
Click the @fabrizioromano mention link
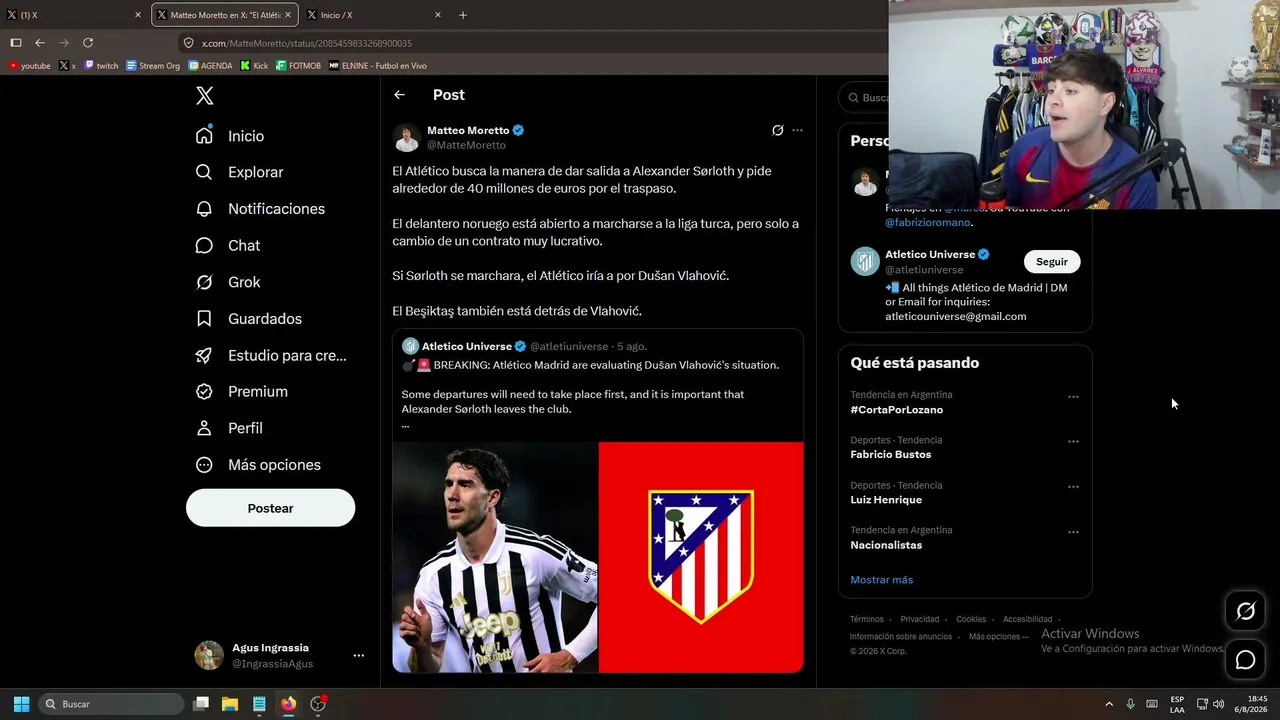[x=927, y=222]
